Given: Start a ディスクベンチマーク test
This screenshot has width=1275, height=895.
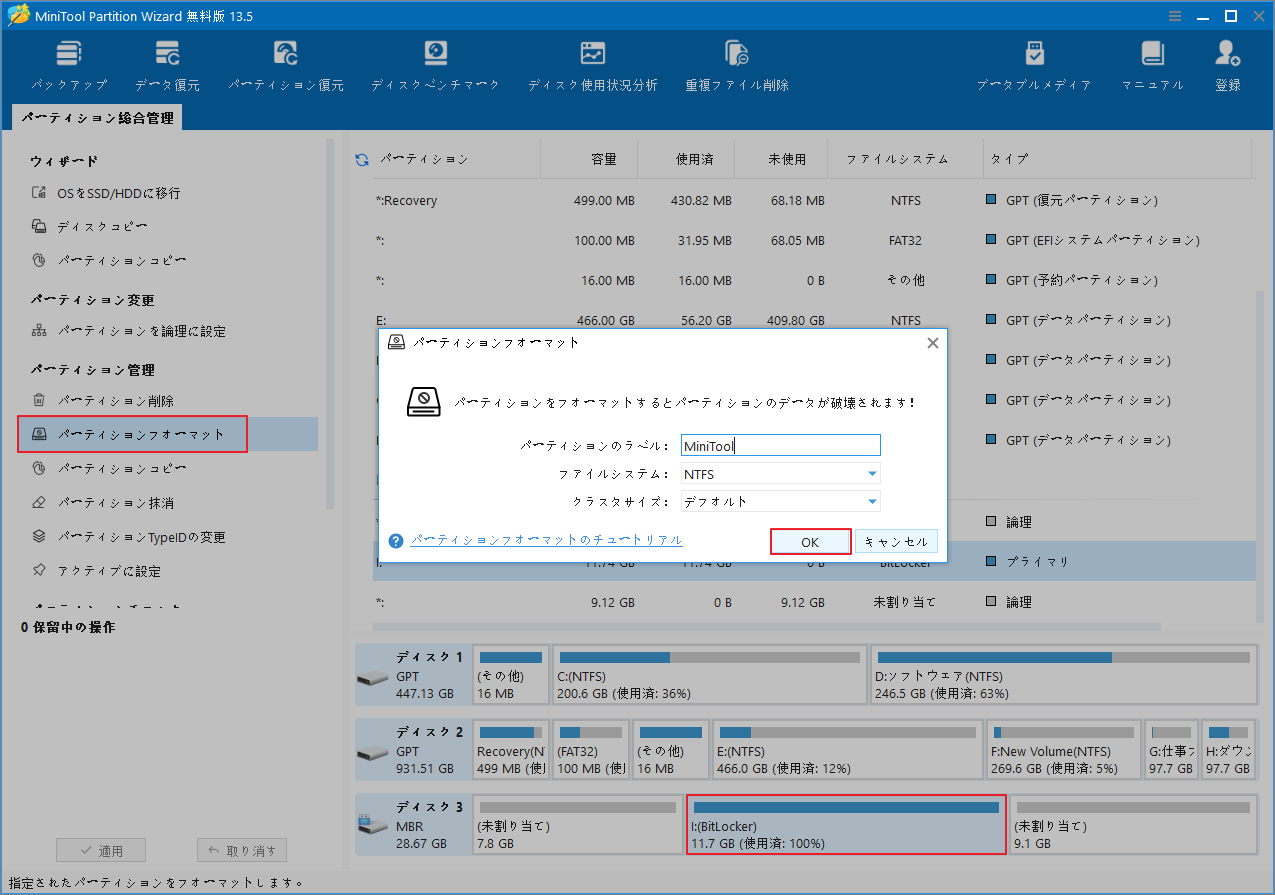Looking at the screenshot, I should (433, 63).
